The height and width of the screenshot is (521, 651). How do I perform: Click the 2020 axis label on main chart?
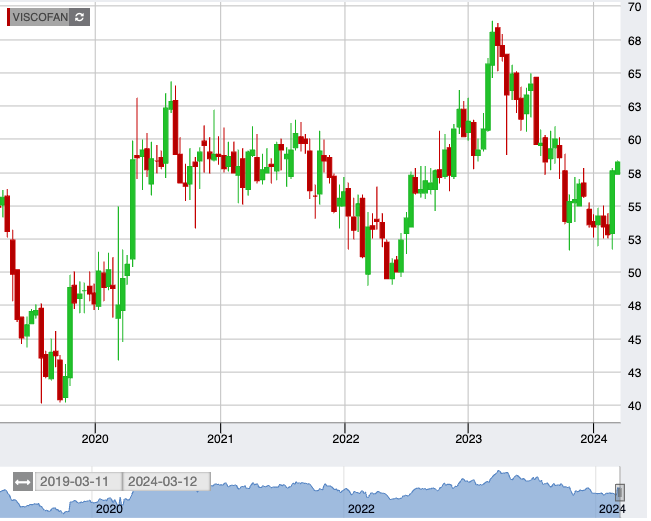(x=95, y=439)
